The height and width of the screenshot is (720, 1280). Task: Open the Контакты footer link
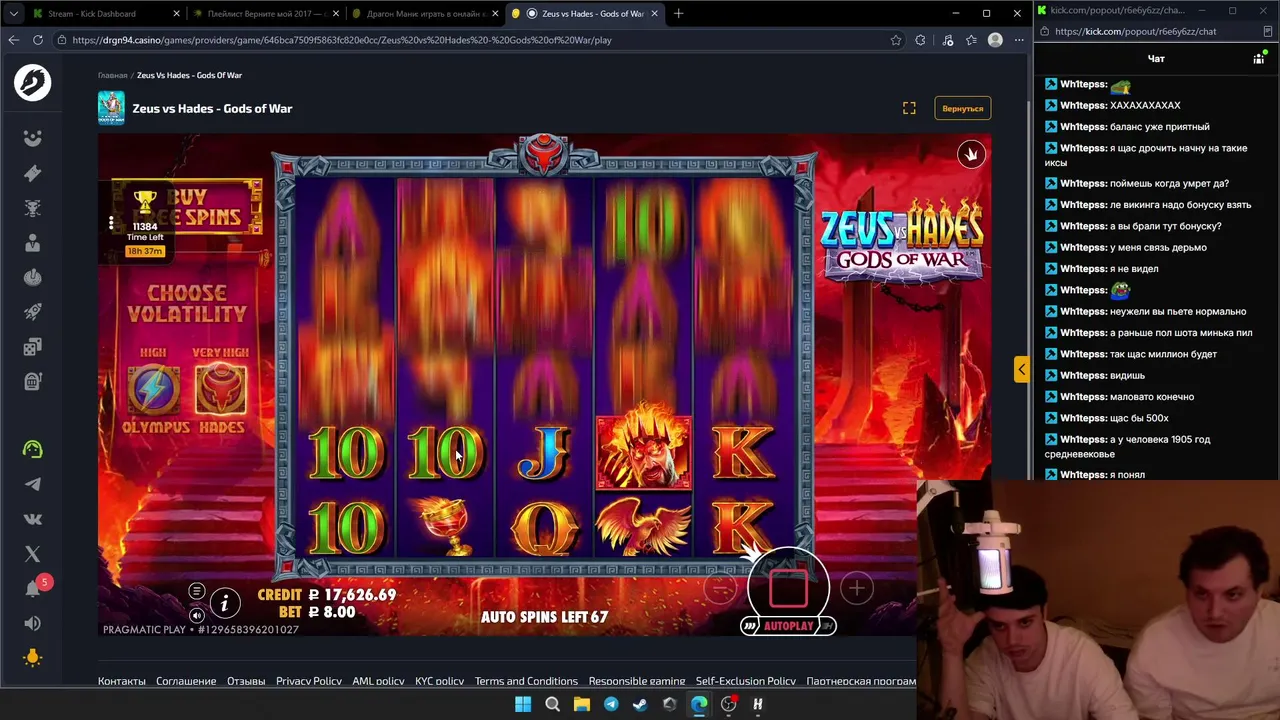click(x=122, y=681)
